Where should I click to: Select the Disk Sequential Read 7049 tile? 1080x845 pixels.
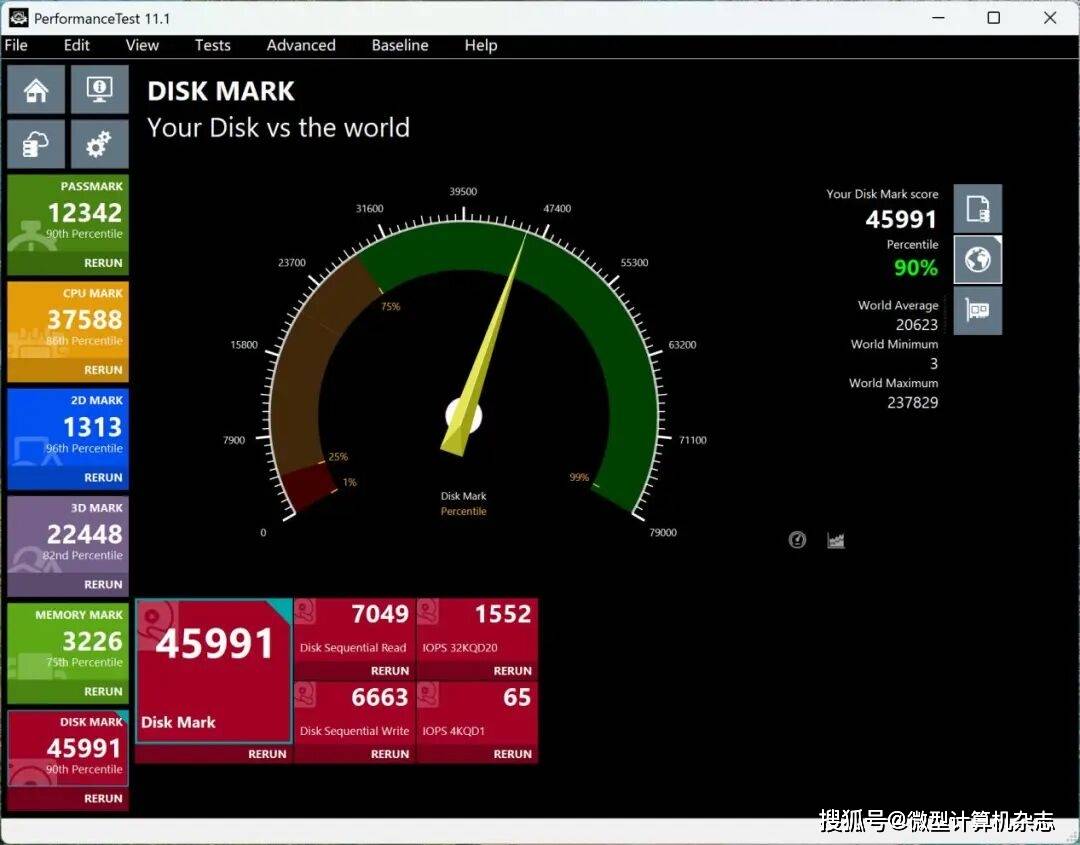[x=354, y=630]
